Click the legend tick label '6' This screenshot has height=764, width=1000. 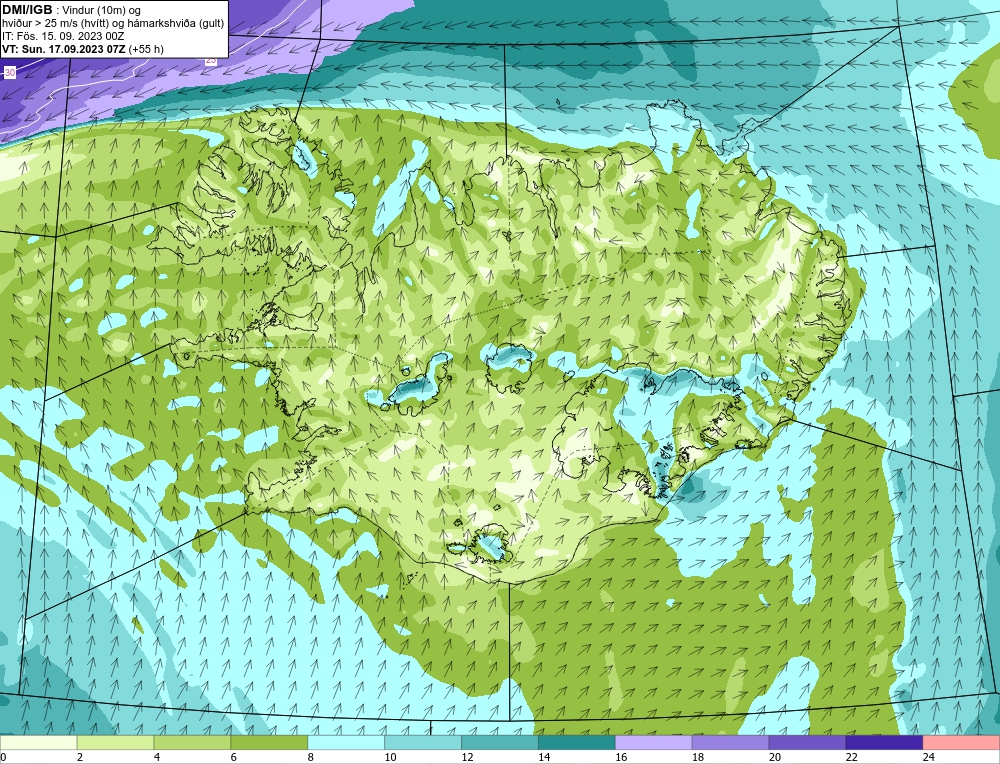click(233, 758)
